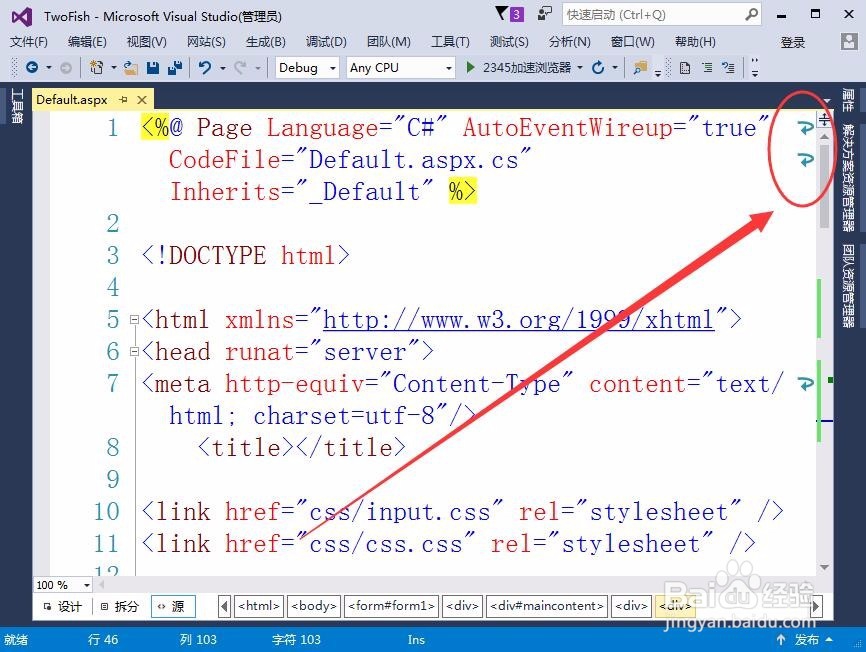Image resolution: width=866 pixels, height=652 pixels.
Task: Click the Navigate Backward arrow icon
Action: [x=32, y=67]
